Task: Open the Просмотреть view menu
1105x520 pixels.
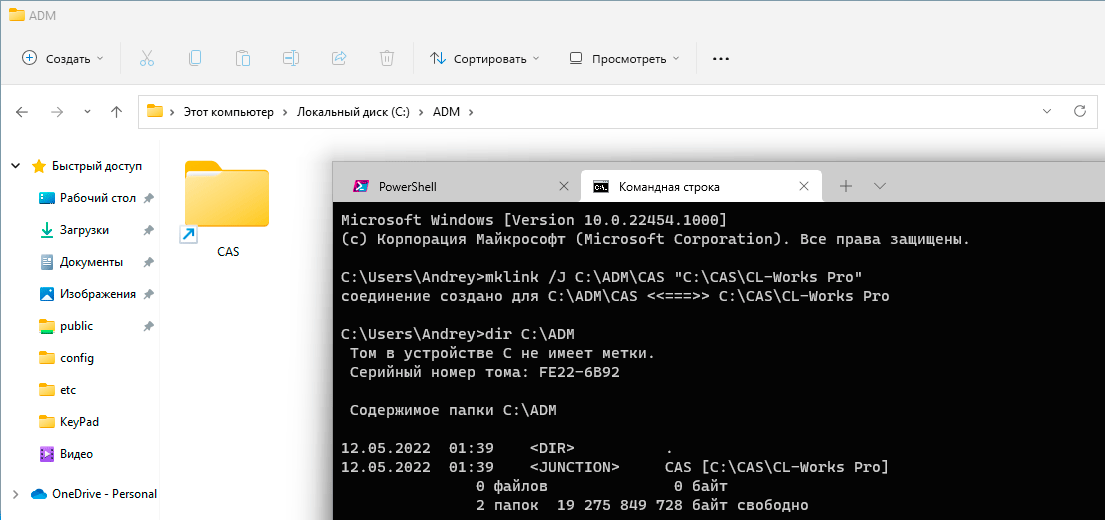Action: click(x=624, y=58)
